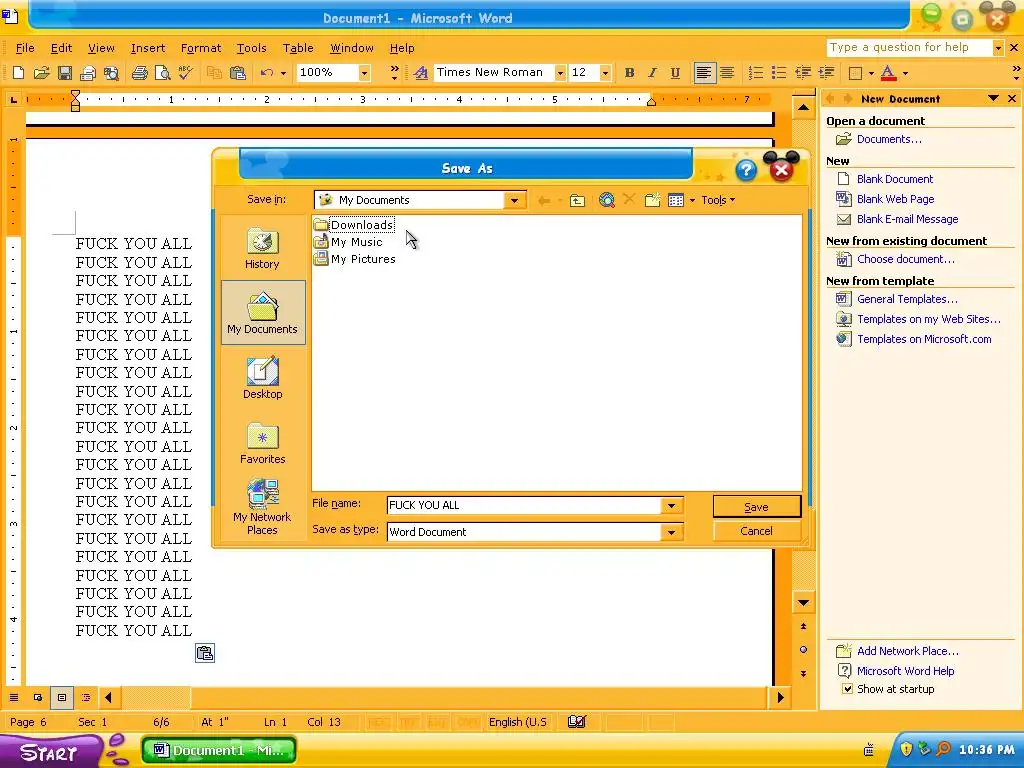
Task: Click Blank Document link in task pane
Action: [895, 179]
